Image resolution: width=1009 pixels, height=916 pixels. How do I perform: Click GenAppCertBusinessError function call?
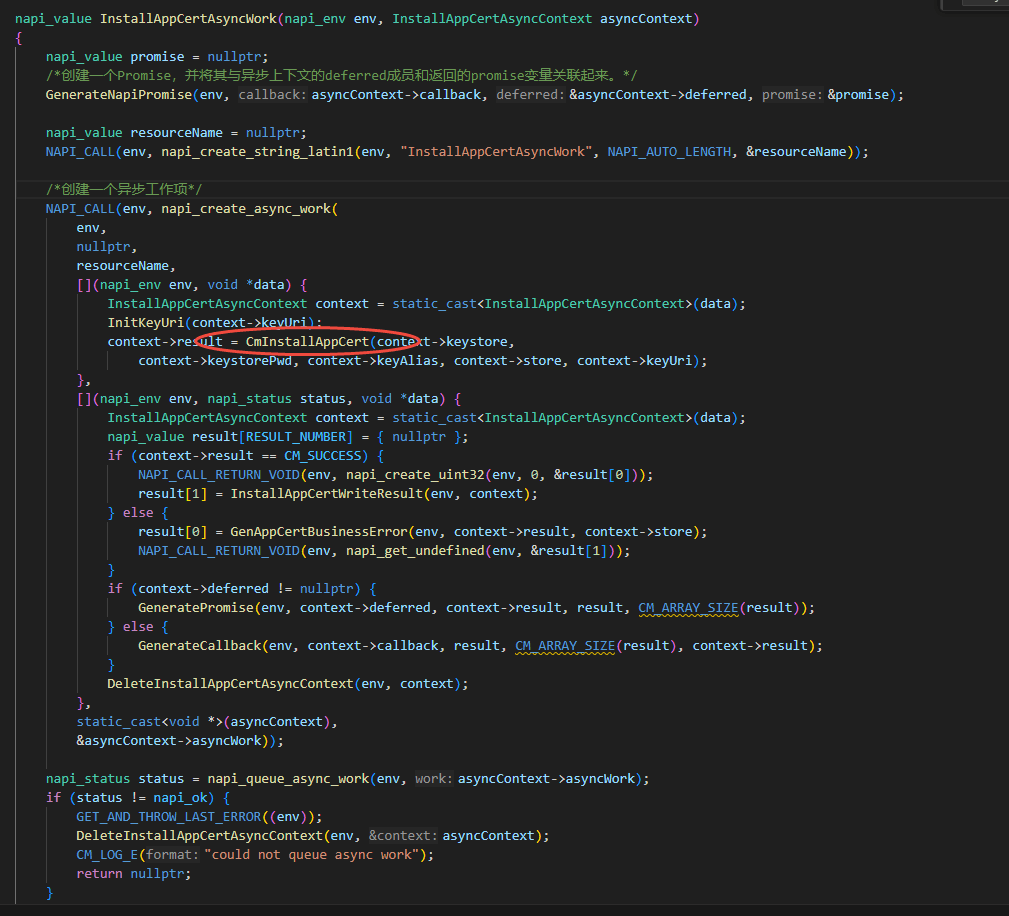tap(319, 532)
